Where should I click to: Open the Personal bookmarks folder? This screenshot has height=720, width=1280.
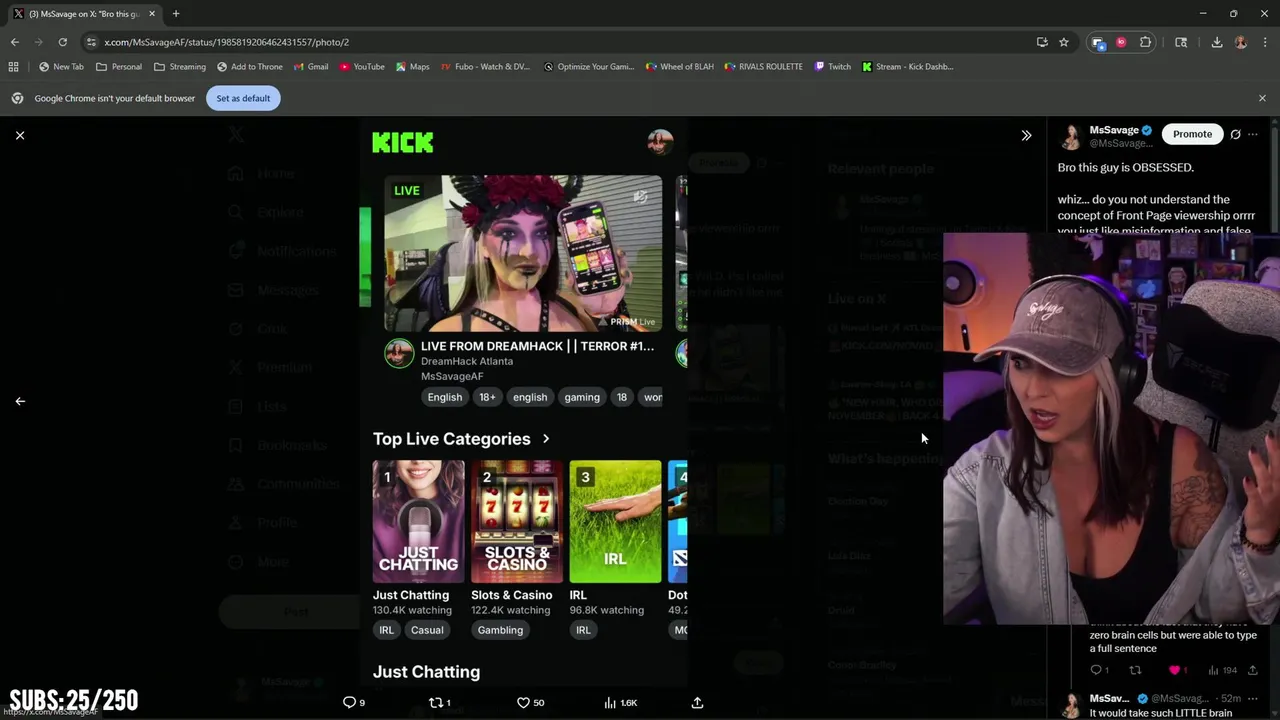(x=119, y=67)
